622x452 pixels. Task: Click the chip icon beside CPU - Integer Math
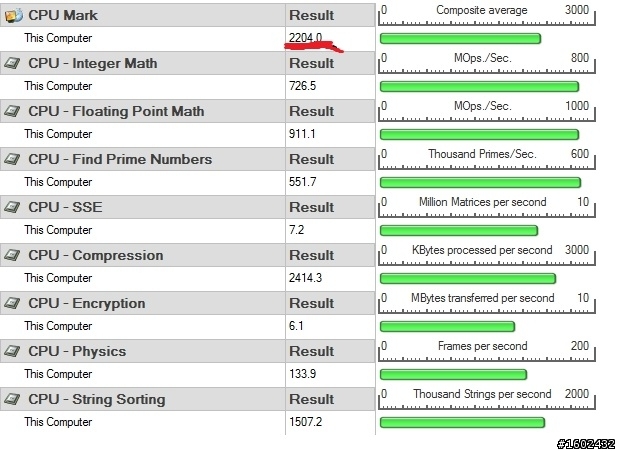tap(12, 63)
